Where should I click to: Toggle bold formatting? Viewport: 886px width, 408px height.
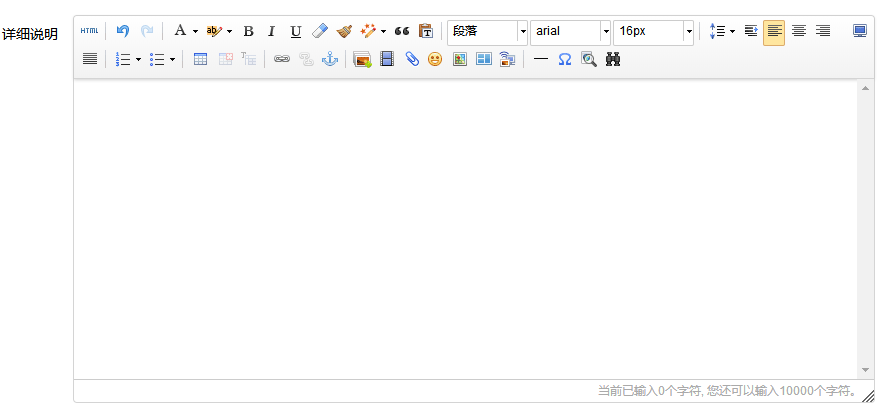click(x=249, y=31)
